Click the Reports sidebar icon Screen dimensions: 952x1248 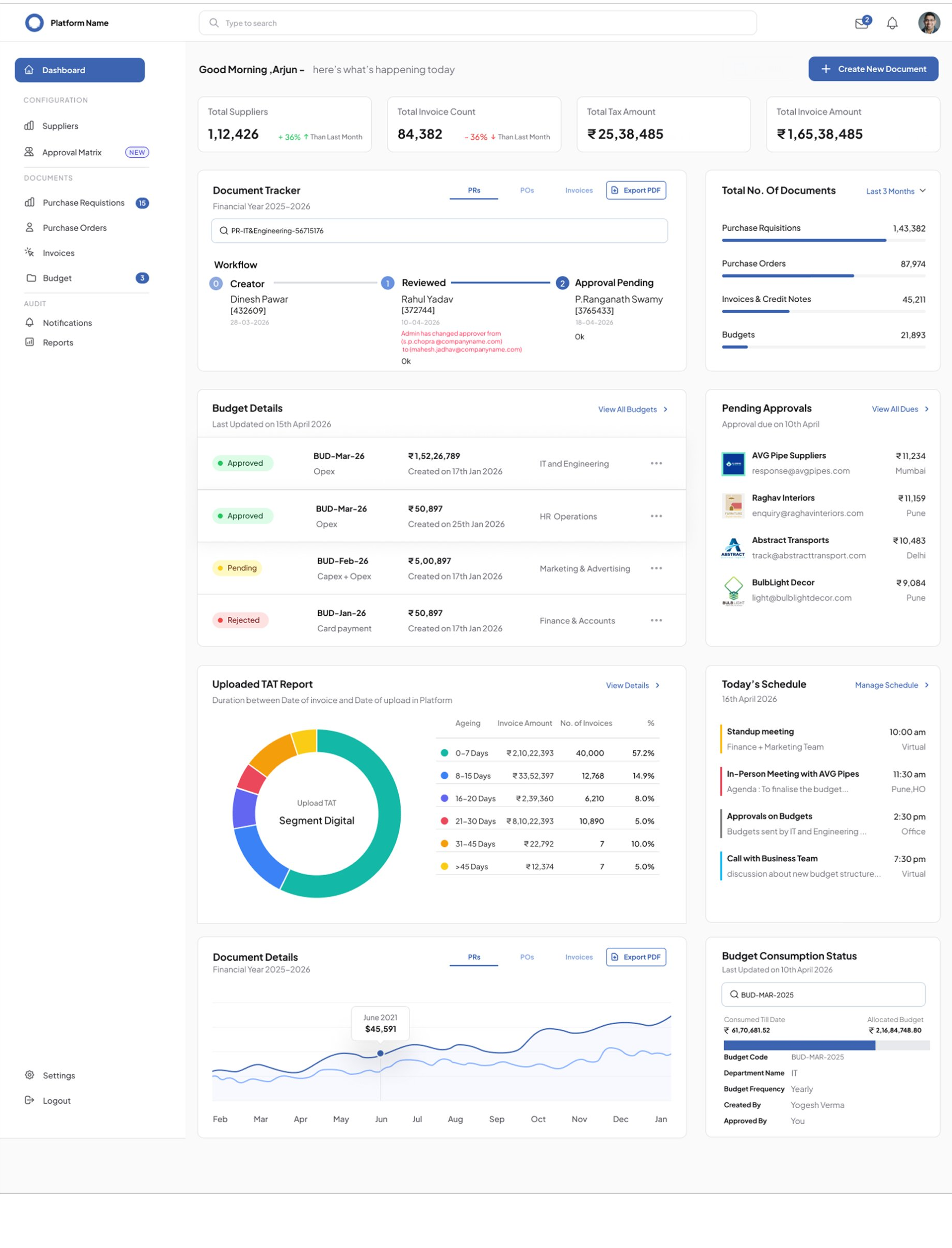pos(29,341)
